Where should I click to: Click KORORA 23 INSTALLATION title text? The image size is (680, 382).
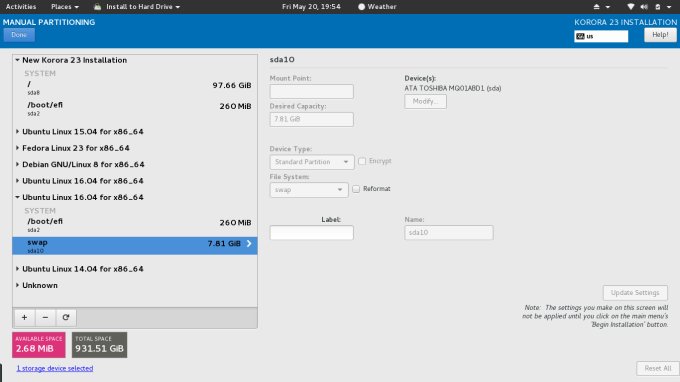pos(625,22)
